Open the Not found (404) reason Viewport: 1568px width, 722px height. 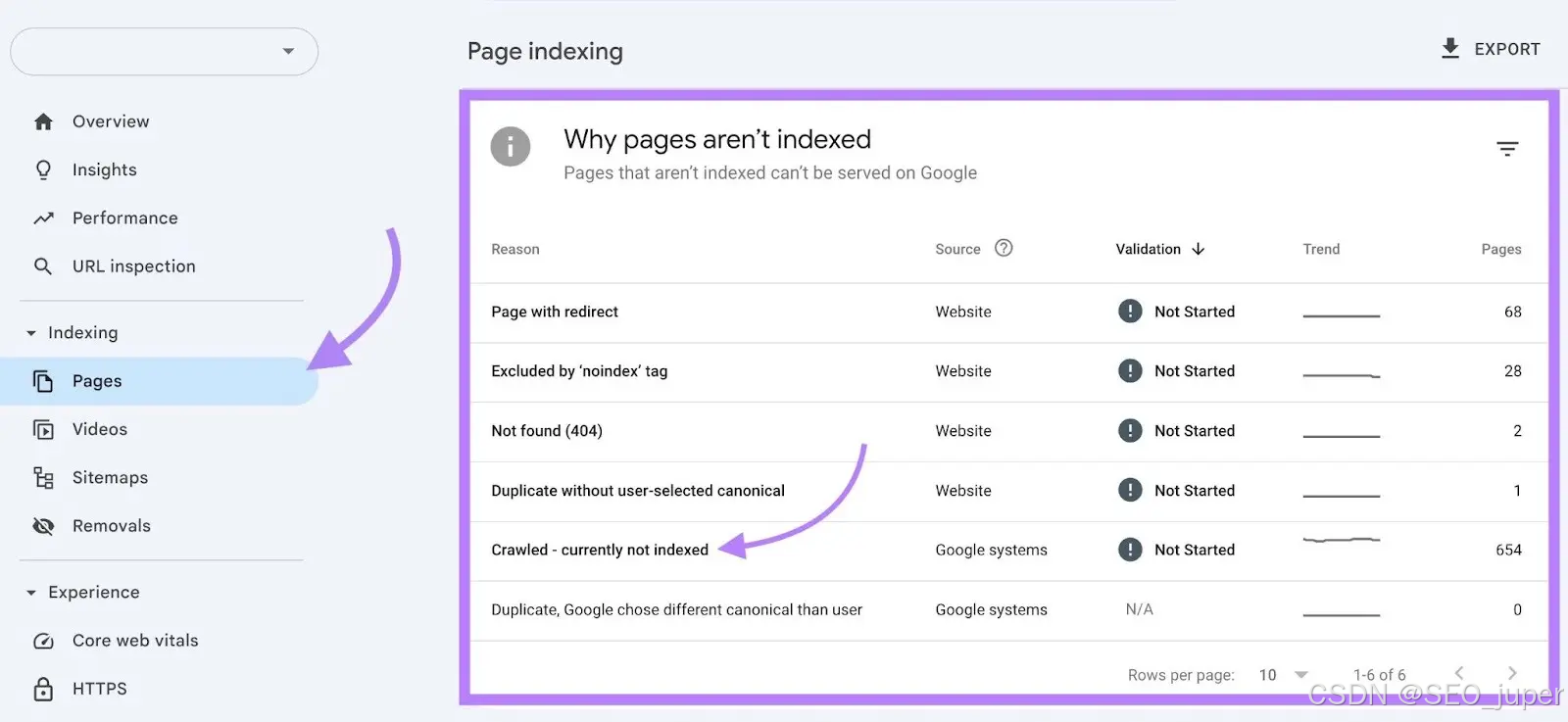(547, 431)
